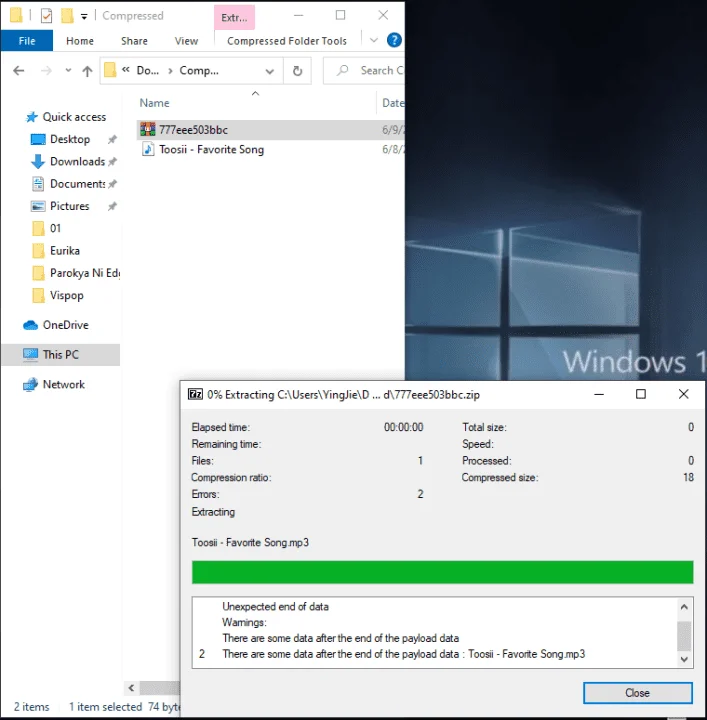Click the music file icon of Toosii
The image size is (707, 720).
(x=148, y=149)
